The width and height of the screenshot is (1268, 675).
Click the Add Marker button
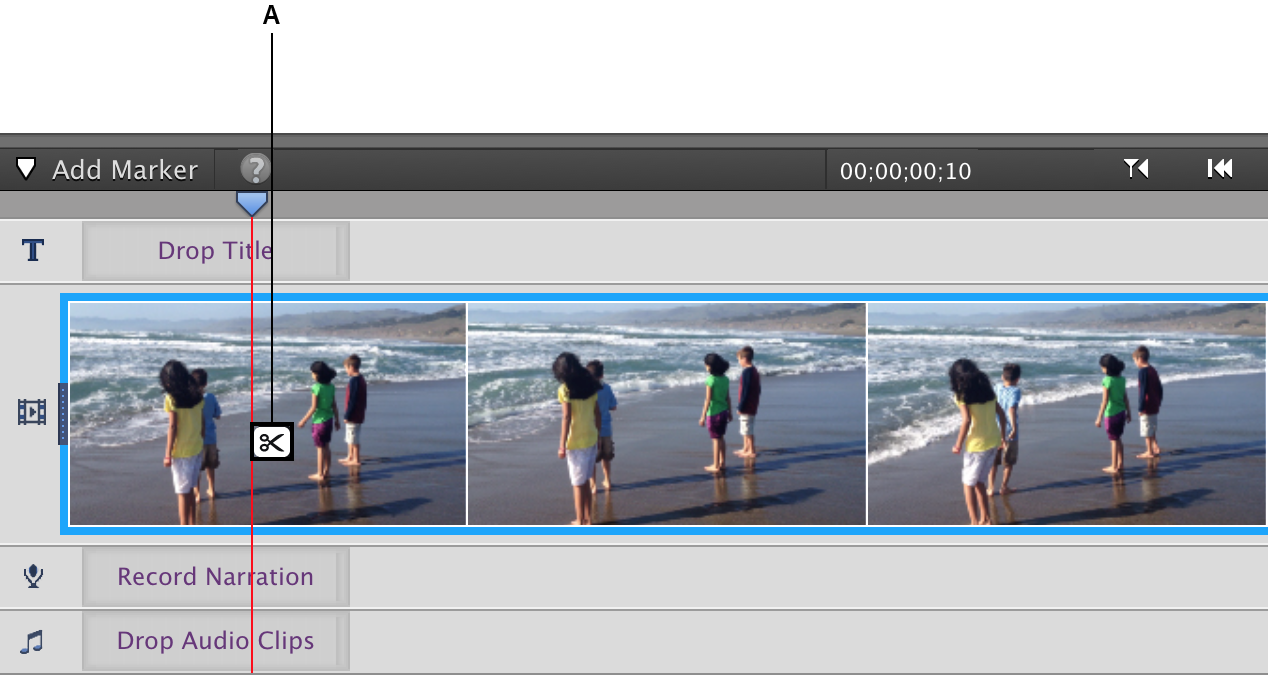click(124, 169)
